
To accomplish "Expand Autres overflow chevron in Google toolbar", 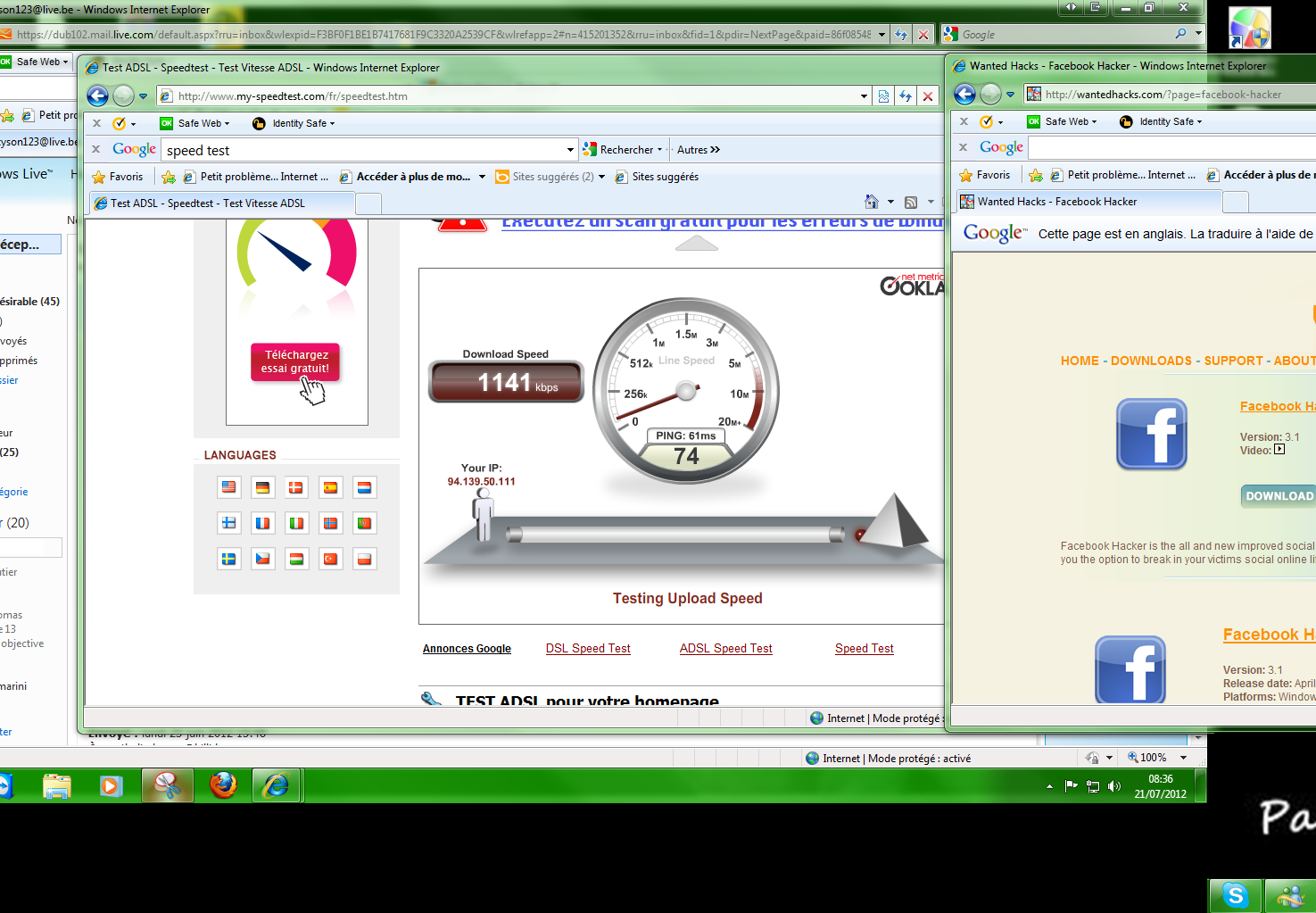I will 715,150.
